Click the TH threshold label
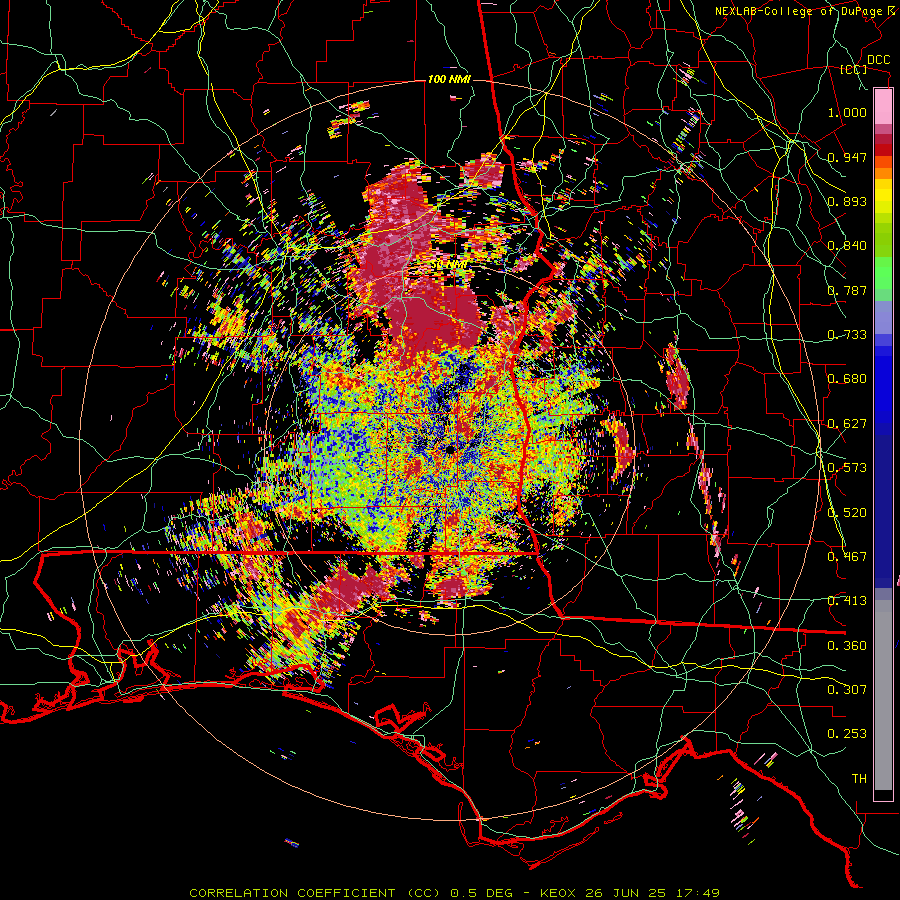The image size is (900, 900). pos(859,779)
